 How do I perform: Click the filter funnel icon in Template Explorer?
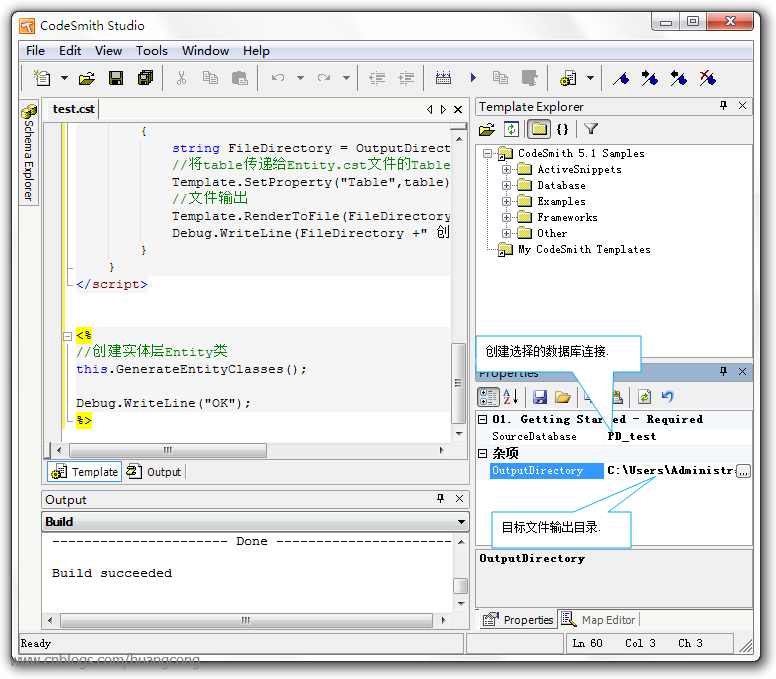[x=591, y=129]
